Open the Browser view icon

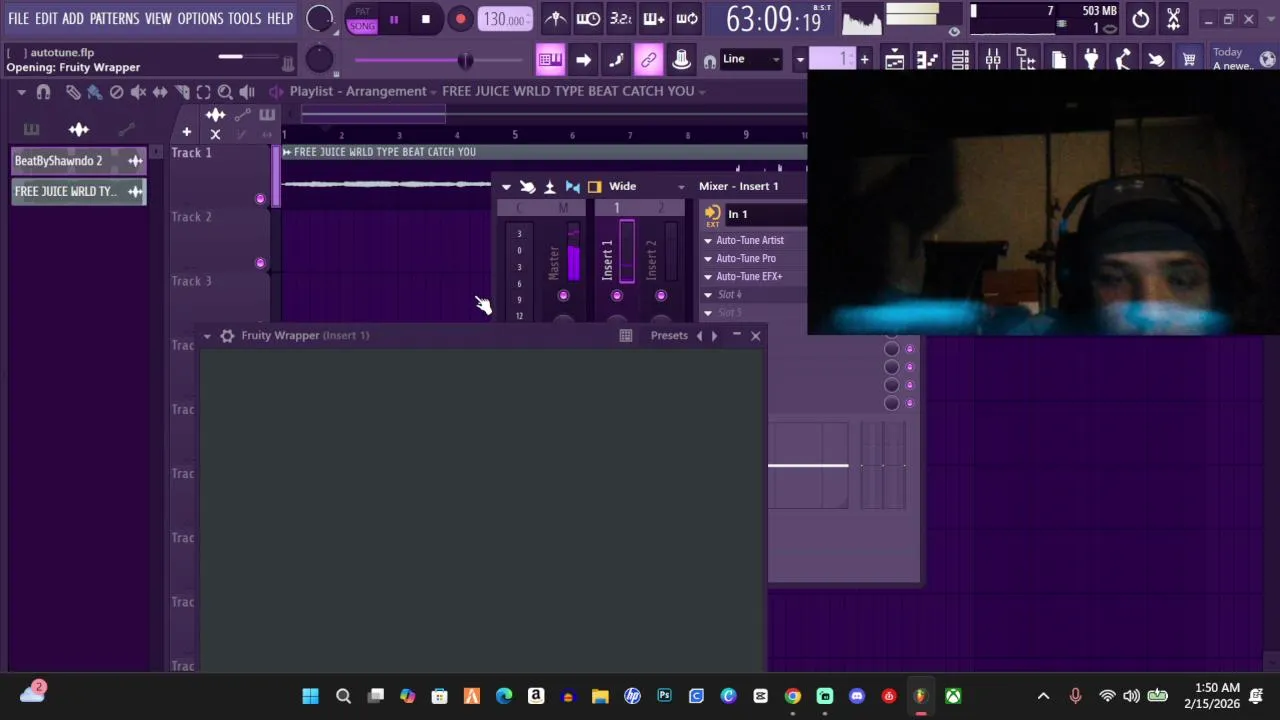point(1026,60)
